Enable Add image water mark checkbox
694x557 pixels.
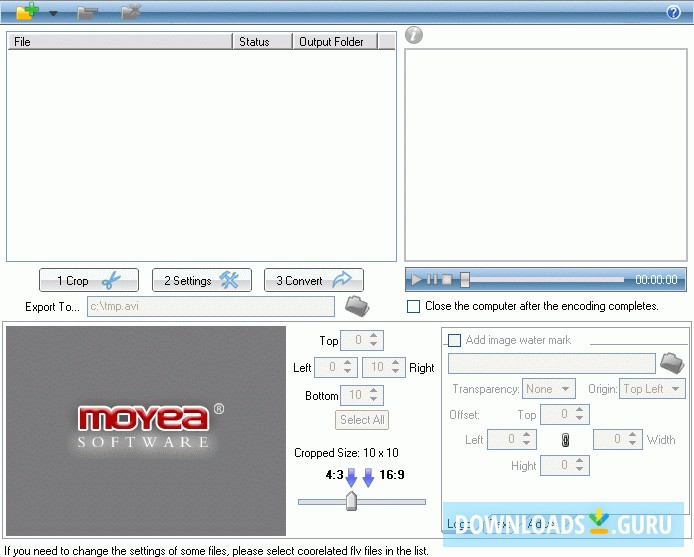tap(455, 340)
